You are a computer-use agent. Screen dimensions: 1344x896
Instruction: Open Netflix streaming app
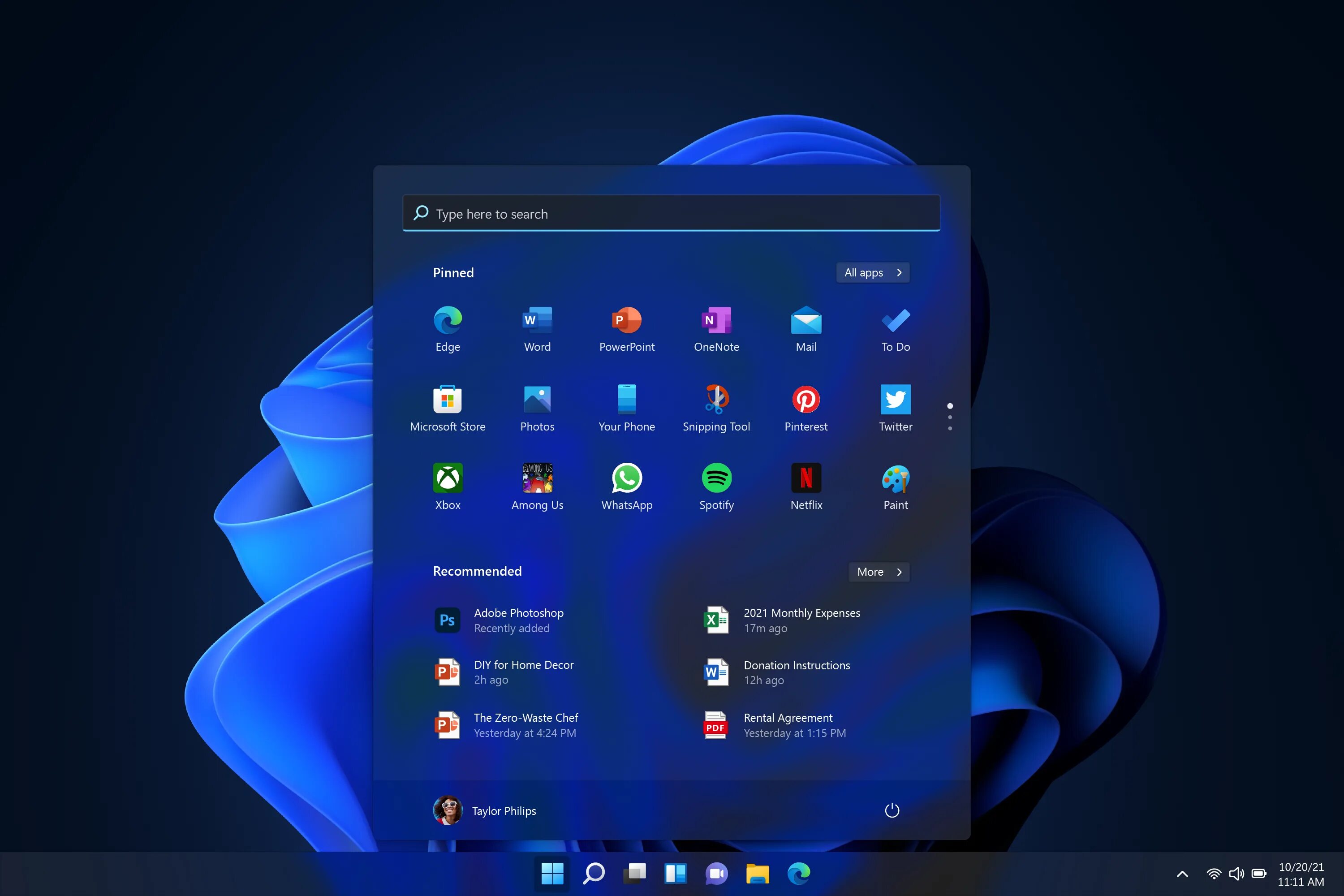806,479
